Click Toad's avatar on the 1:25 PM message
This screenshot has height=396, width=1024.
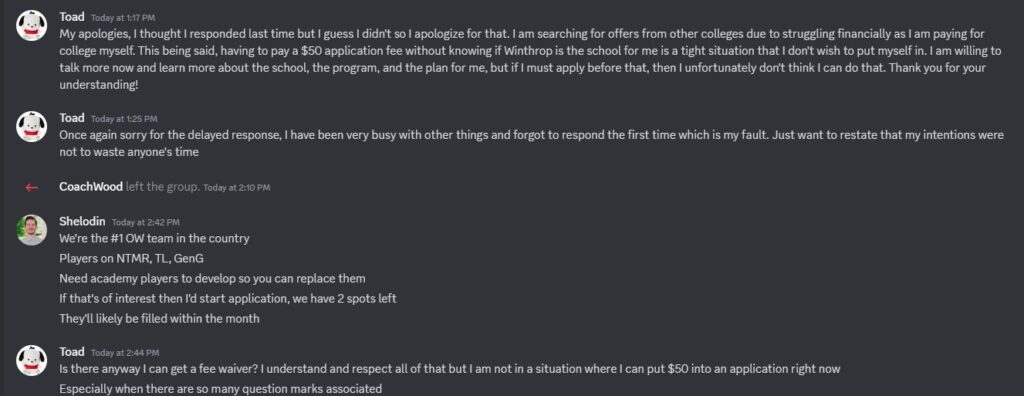31,127
